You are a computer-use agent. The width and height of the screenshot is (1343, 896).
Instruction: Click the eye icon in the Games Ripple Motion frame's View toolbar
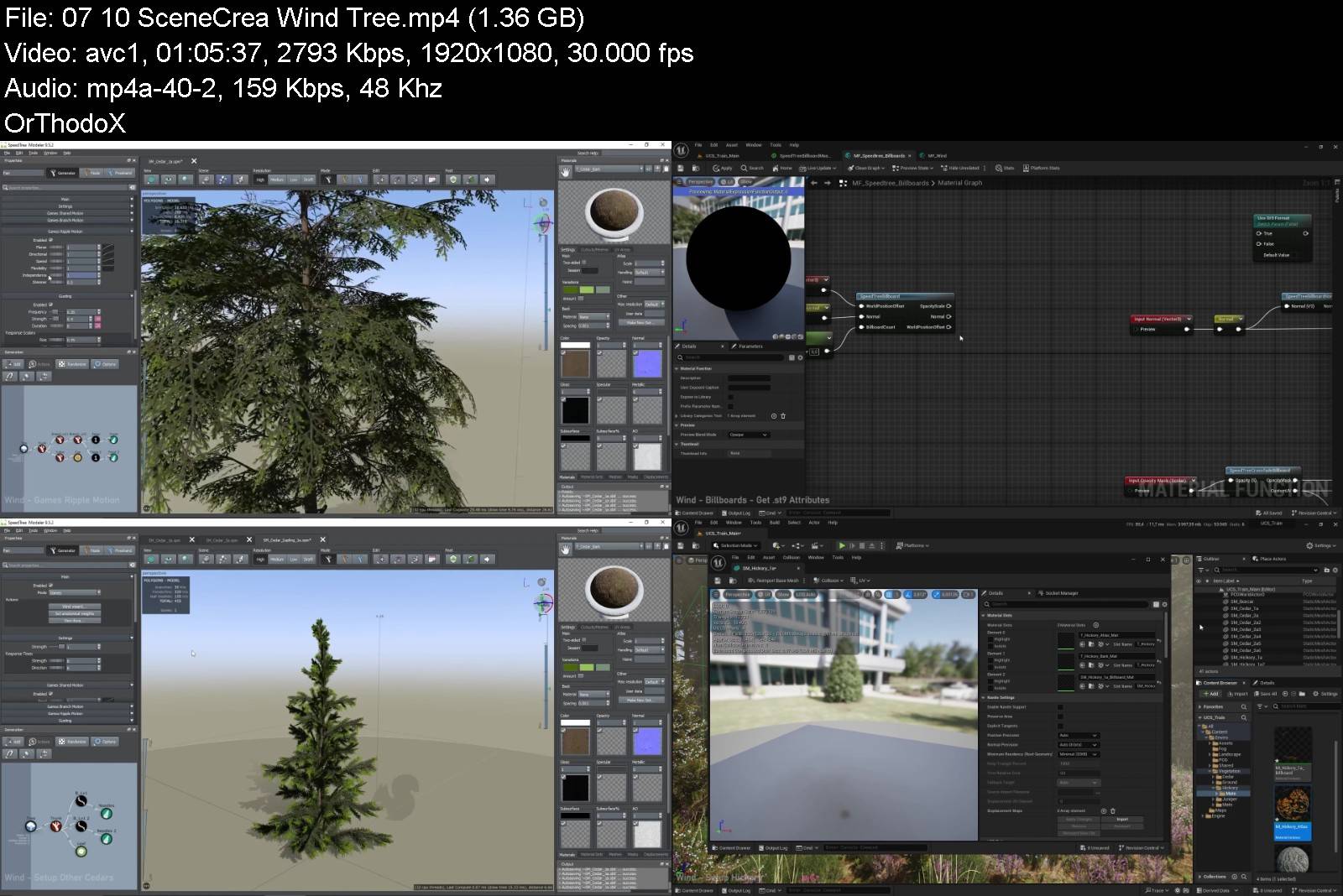coord(169,180)
